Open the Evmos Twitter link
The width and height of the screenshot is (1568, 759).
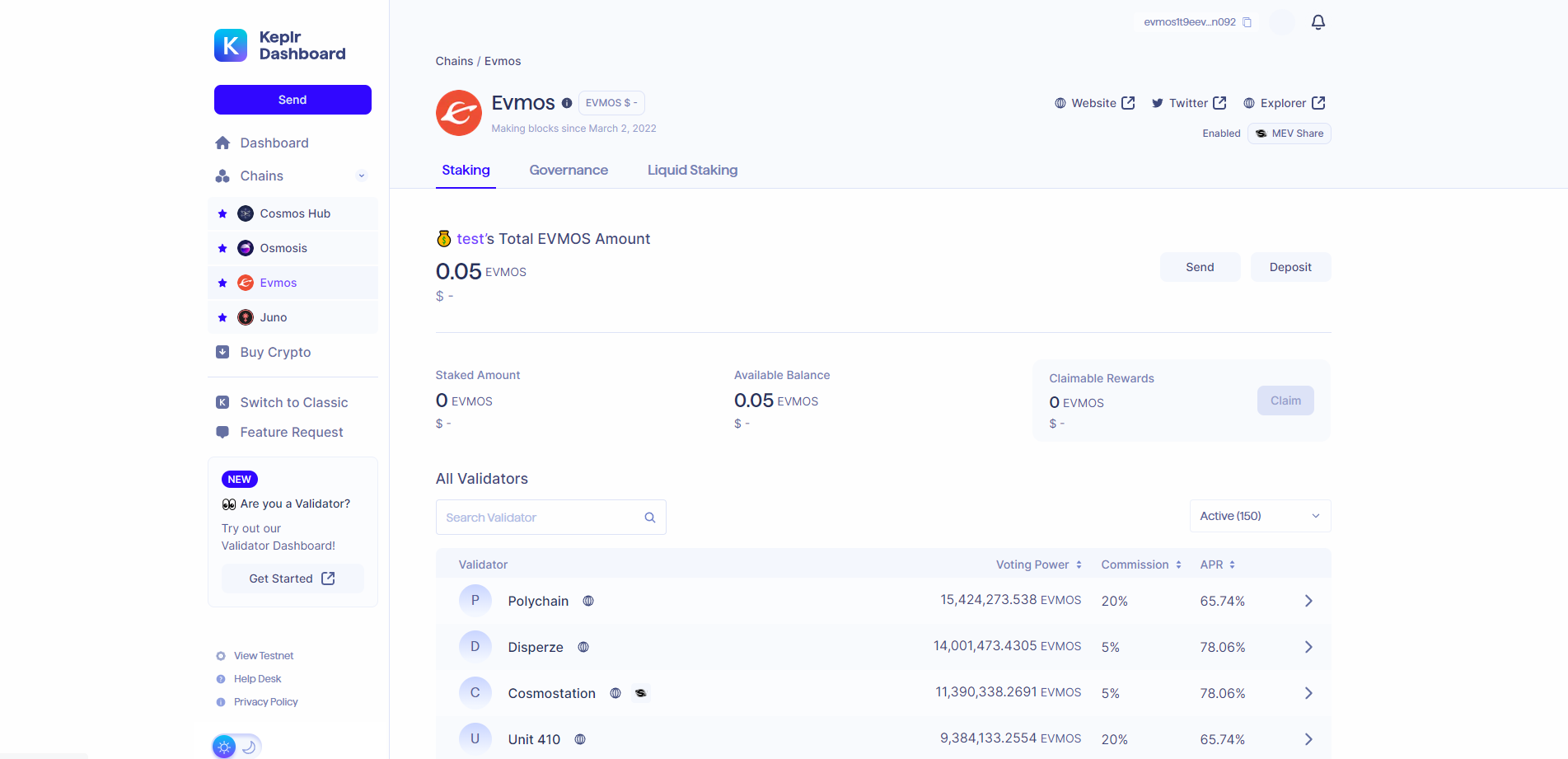tap(1189, 103)
